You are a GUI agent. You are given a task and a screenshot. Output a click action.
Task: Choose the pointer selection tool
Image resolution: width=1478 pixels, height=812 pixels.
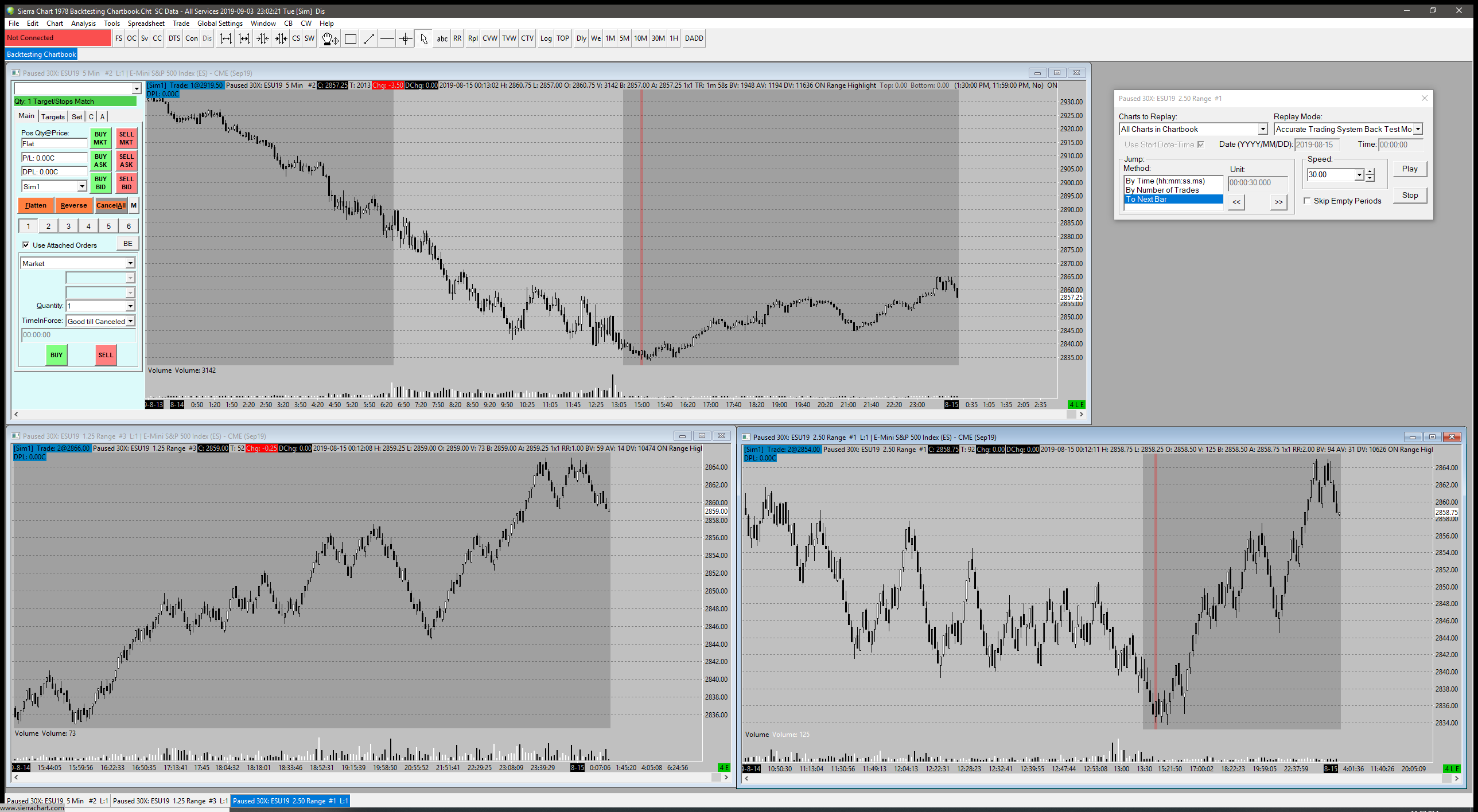pyautogui.click(x=423, y=38)
